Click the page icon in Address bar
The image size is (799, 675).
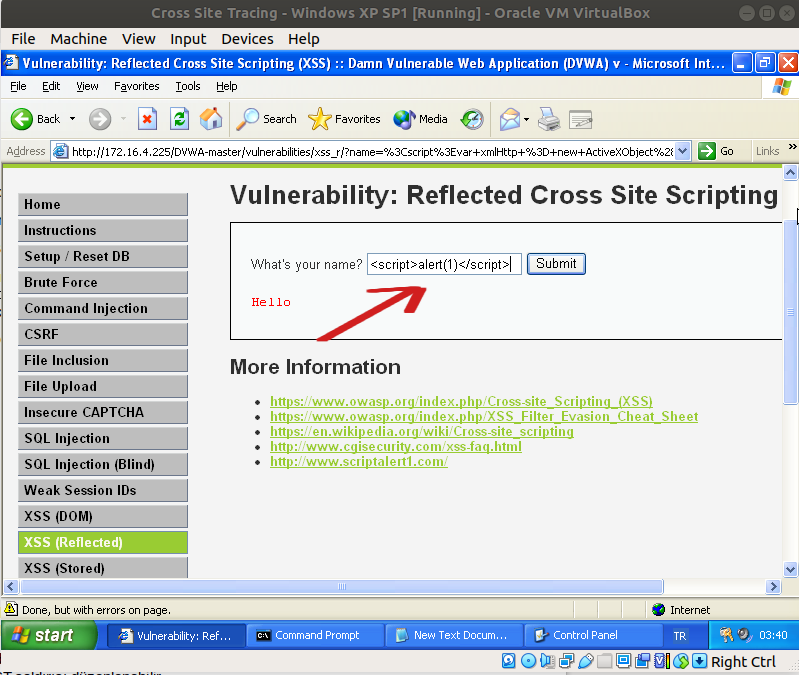pos(61,151)
